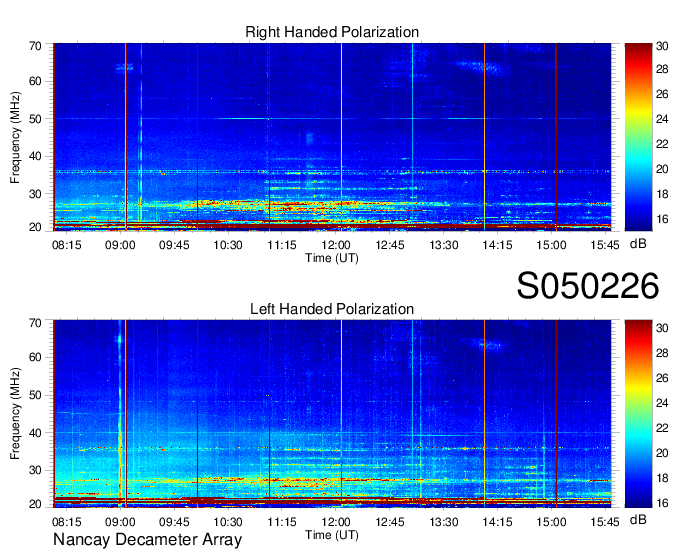Image resolution: width=680 pixels, height=552 pixels.
Task: Click the 40 MHz tick on the upper plot
Action: [35, 156]
